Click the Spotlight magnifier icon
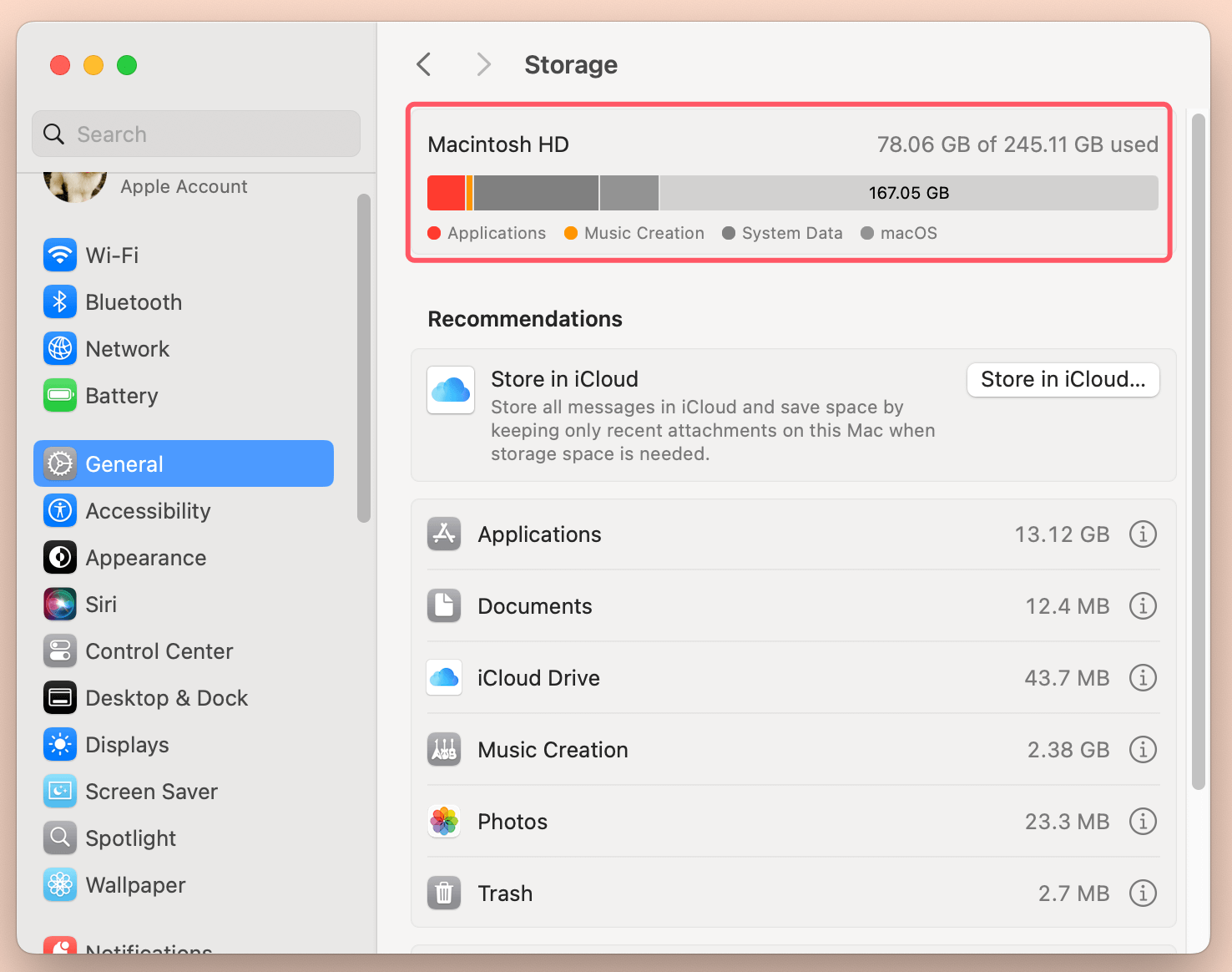 [60, 838]
